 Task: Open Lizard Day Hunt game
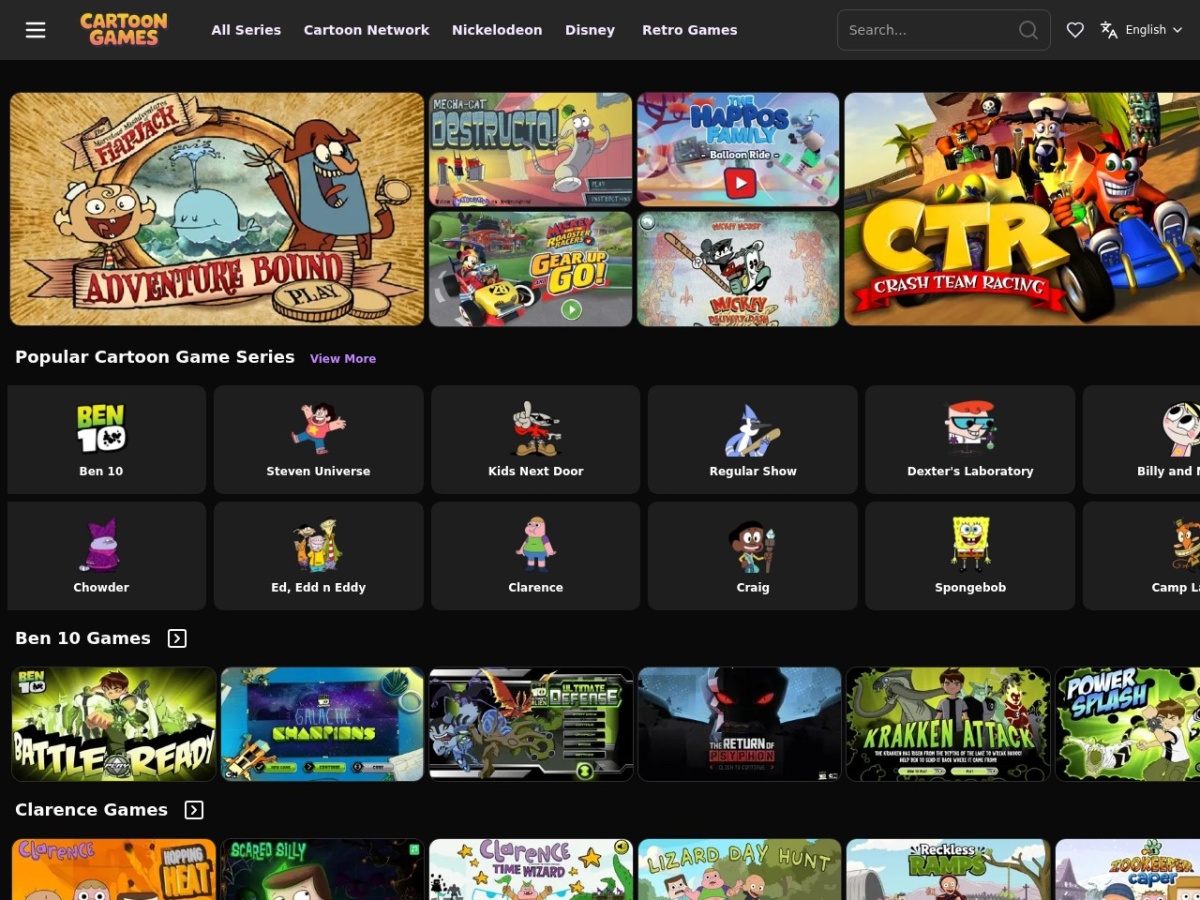[x=740, y=869]
